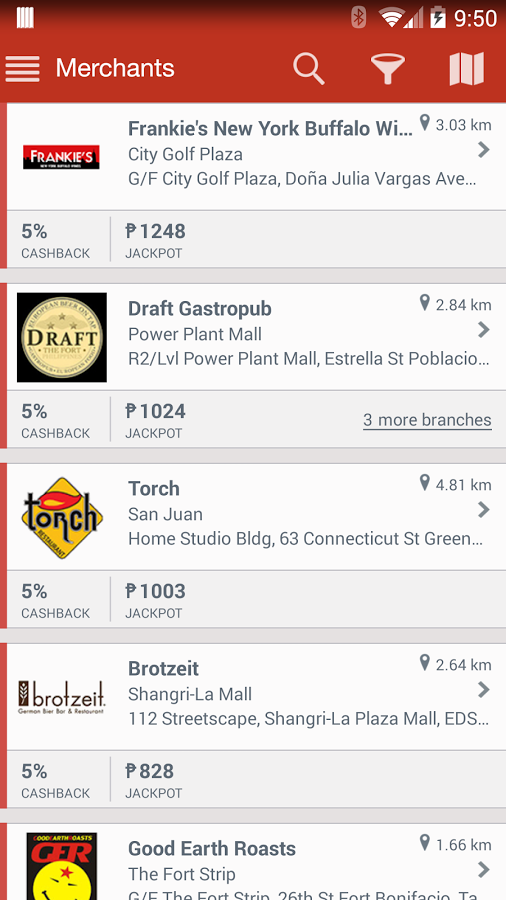Select Brotzeit 5% cashback offer

click(x=56, y=779)
